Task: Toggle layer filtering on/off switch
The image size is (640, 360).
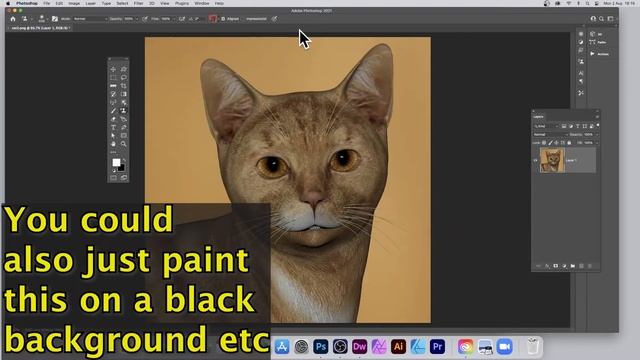Action: (598, 125)
